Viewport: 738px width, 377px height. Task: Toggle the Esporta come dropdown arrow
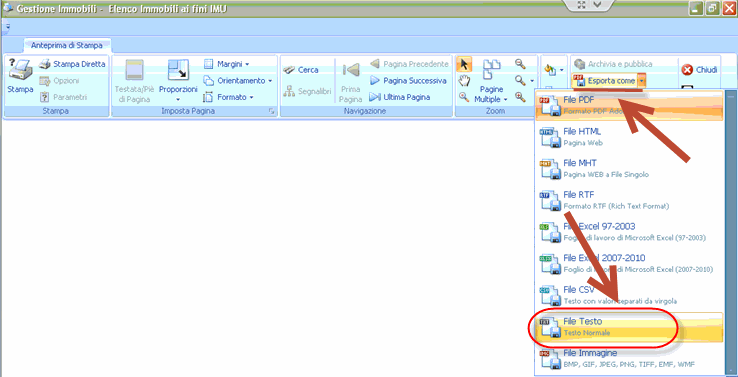[642, 81]
